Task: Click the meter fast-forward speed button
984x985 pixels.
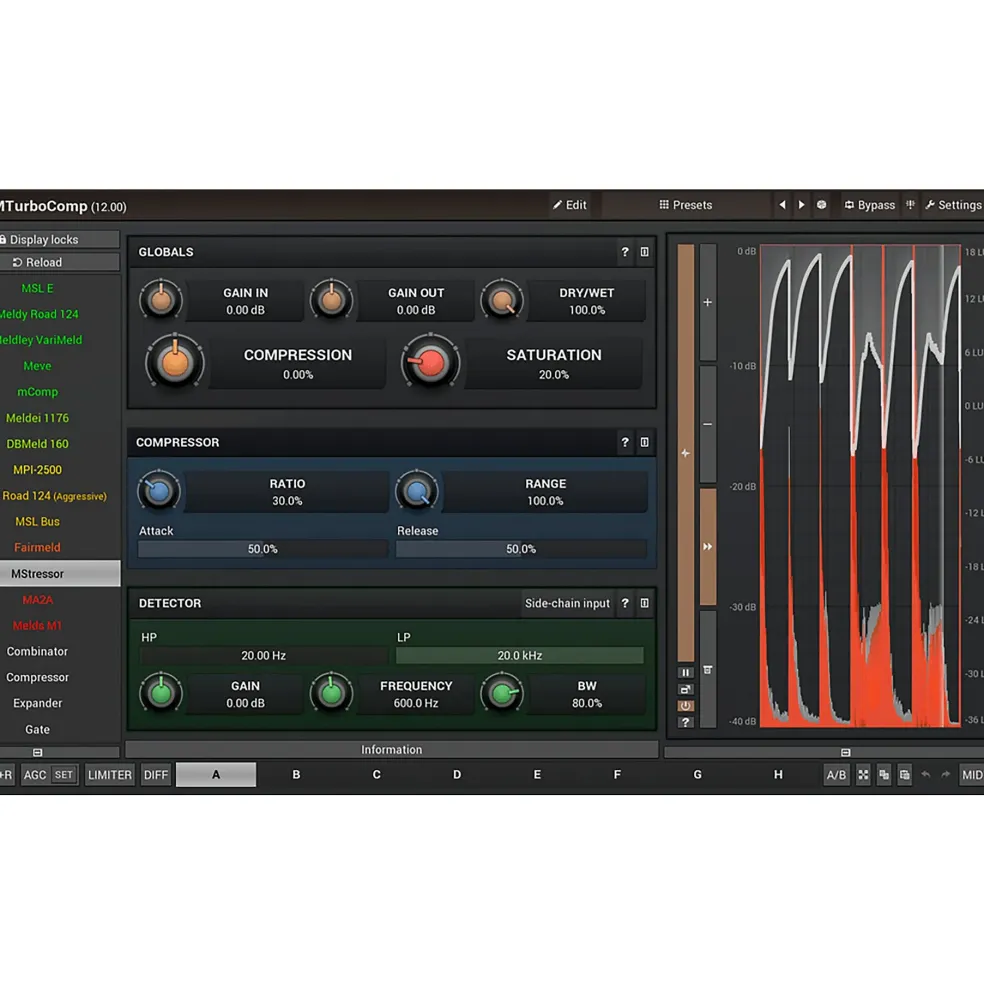Action: [708, 547]
